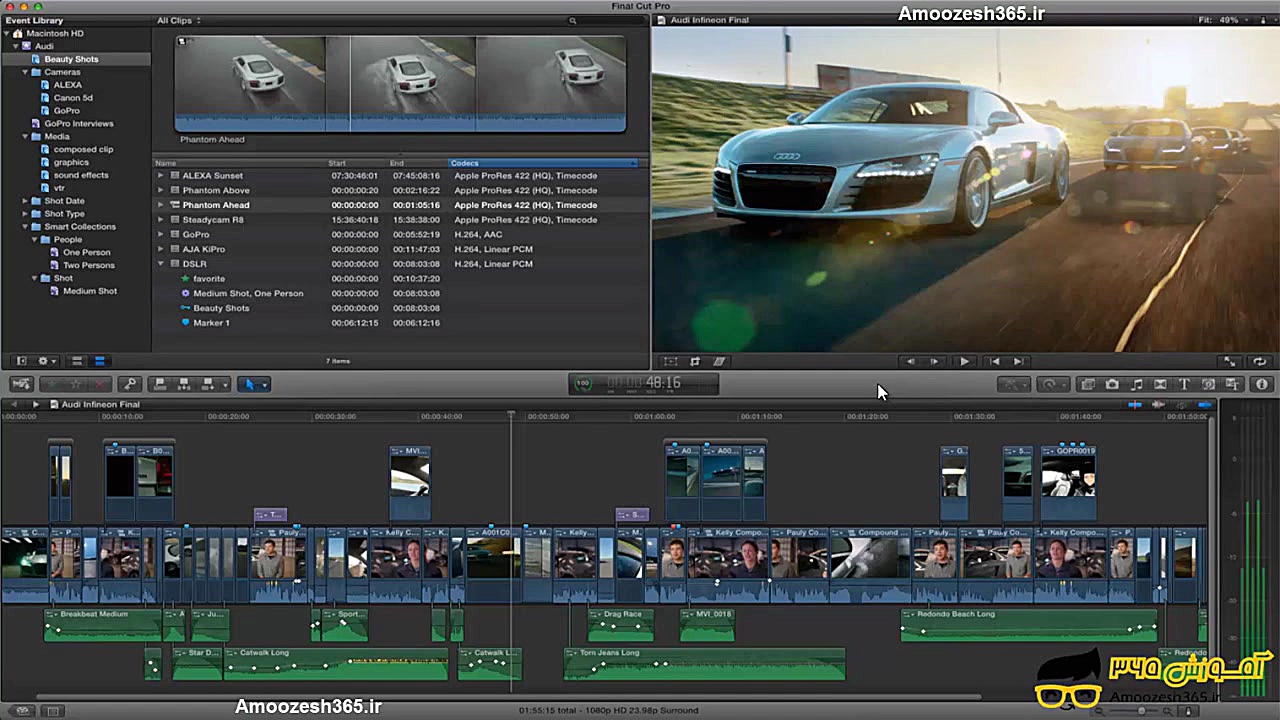The image size is (1280, 720).
Task: Toggle video skimming in the timeline
Action: pyautogui.click(x=1135, y=404)
